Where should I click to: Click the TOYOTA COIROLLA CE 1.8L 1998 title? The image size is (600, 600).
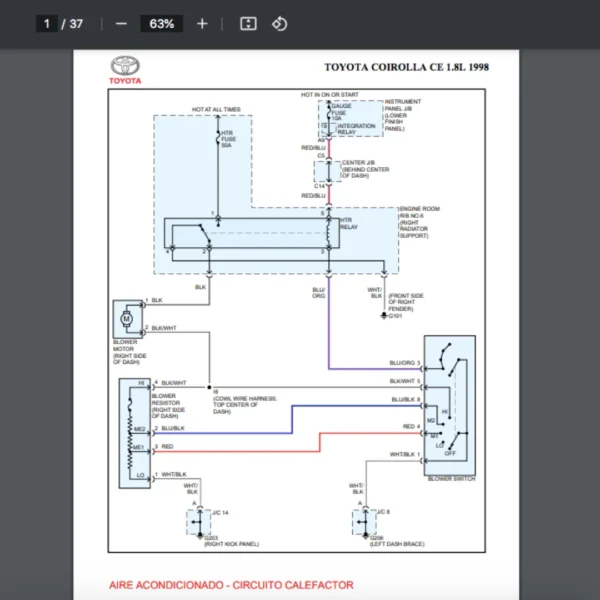tap(406, 67)
